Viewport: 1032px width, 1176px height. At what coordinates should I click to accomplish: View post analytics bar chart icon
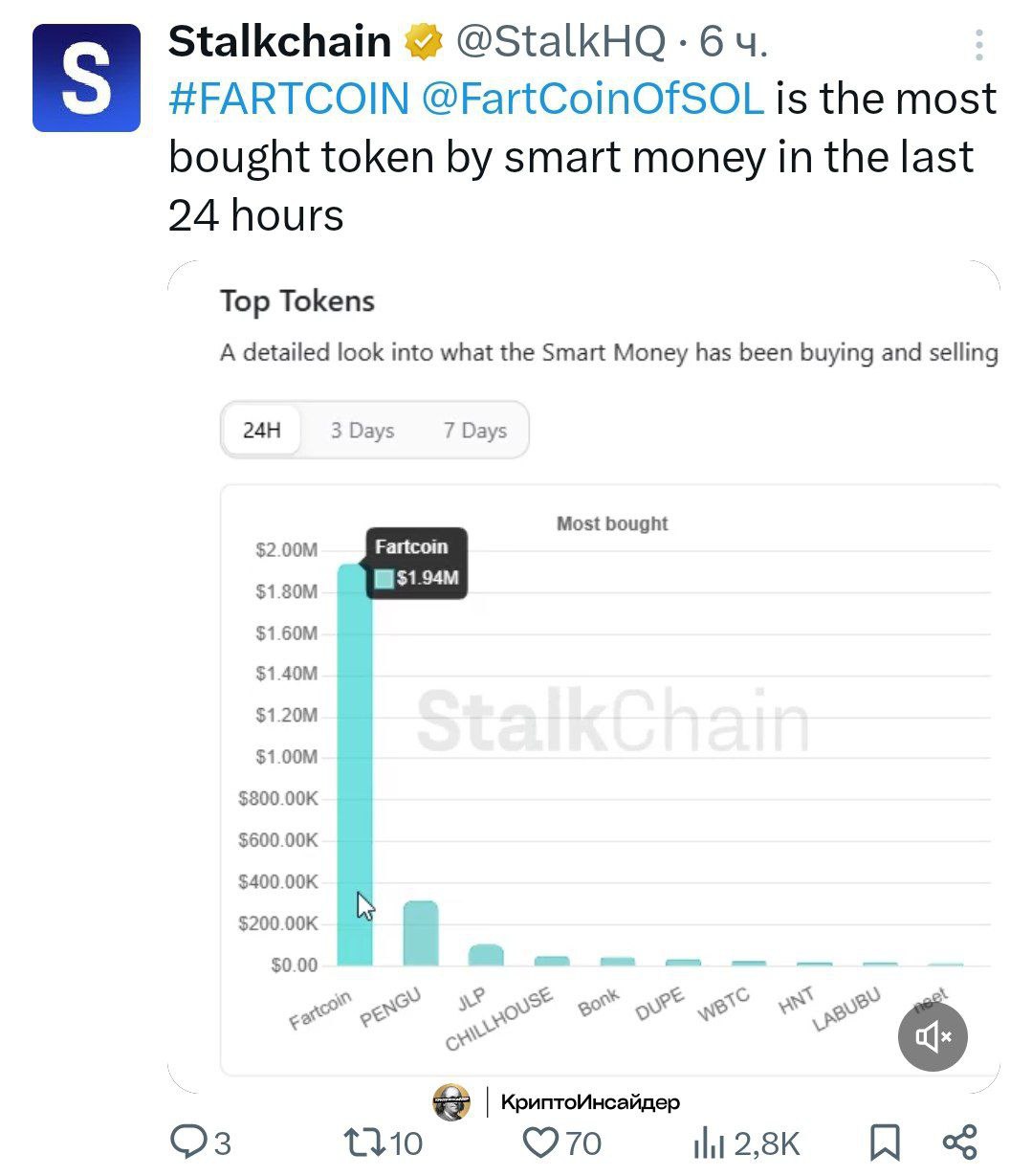click(x=709, y=1143)
